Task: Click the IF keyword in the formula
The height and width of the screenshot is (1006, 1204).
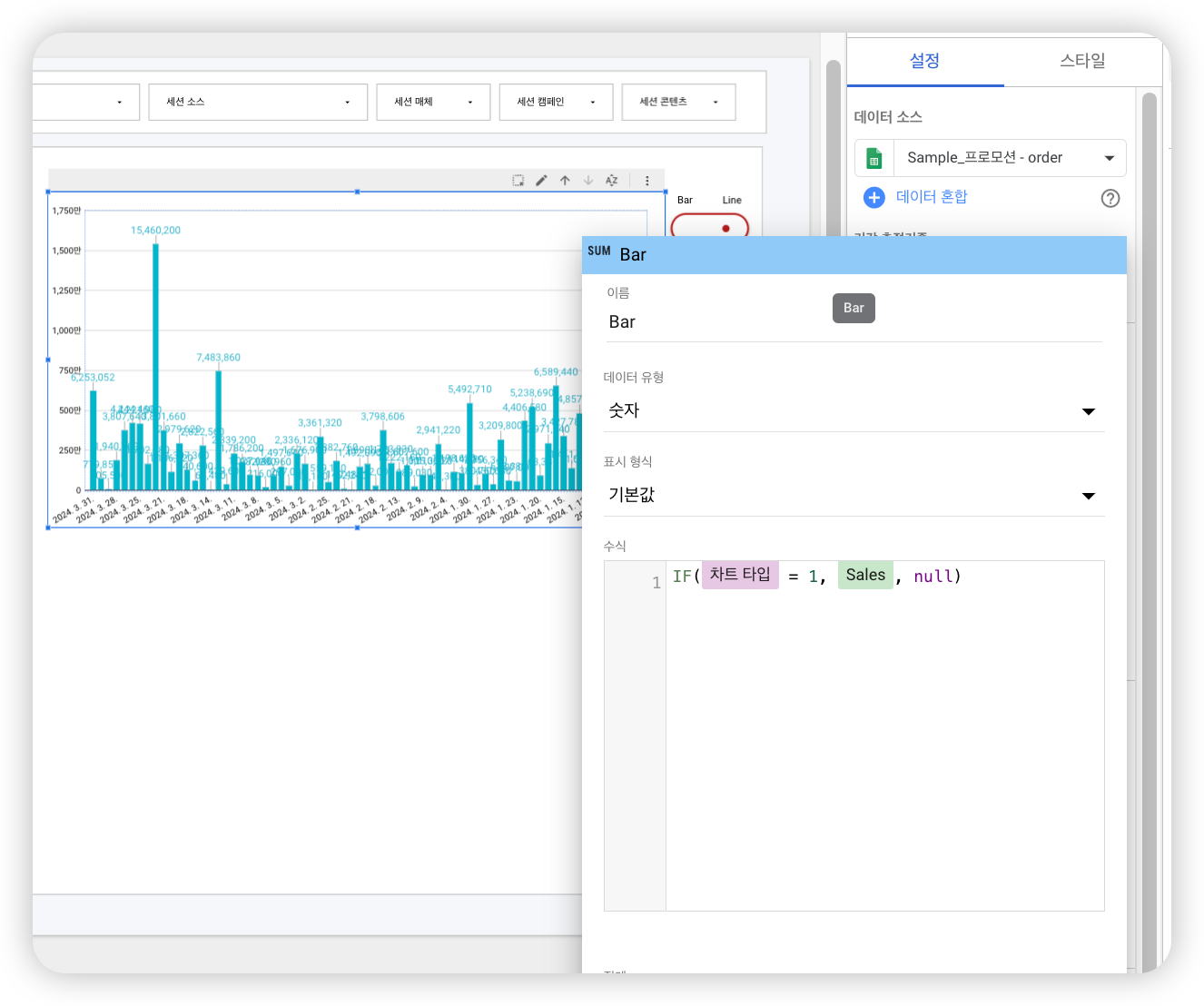Action: 682,577
